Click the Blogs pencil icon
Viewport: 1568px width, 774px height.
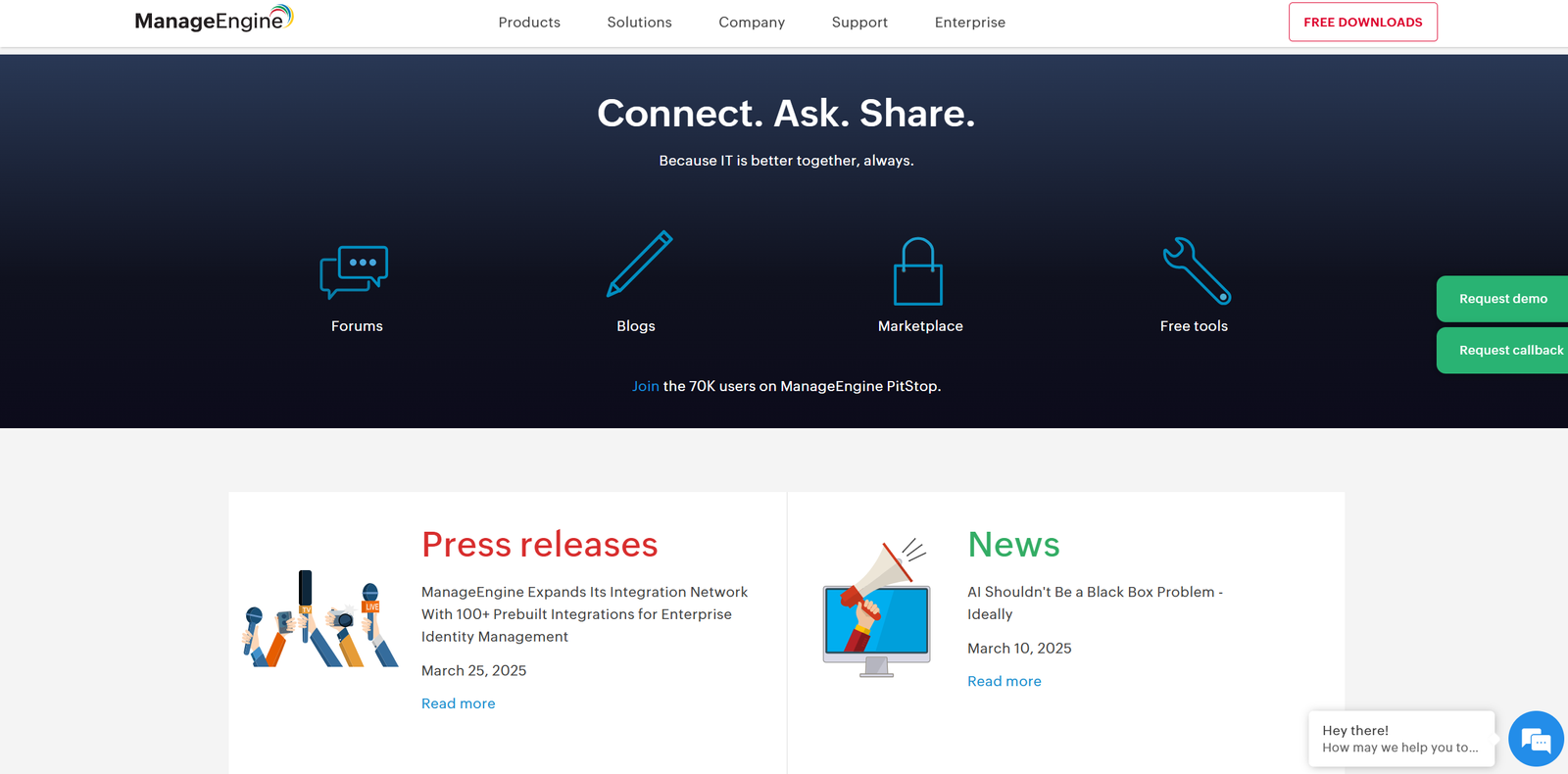639,264
